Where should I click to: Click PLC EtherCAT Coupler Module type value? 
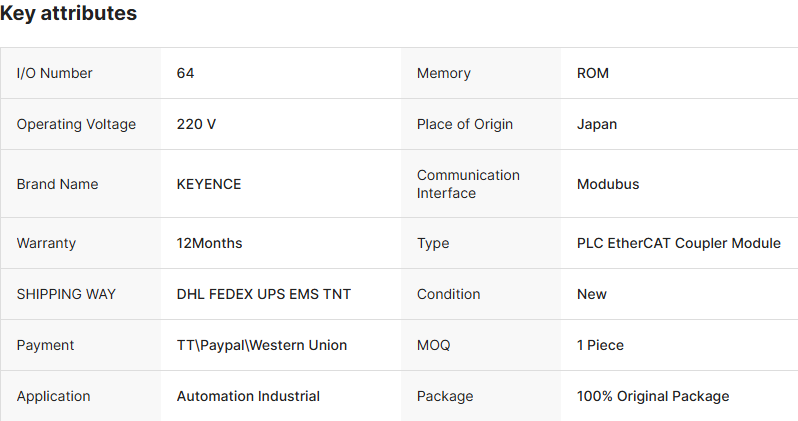click(679, 243)
